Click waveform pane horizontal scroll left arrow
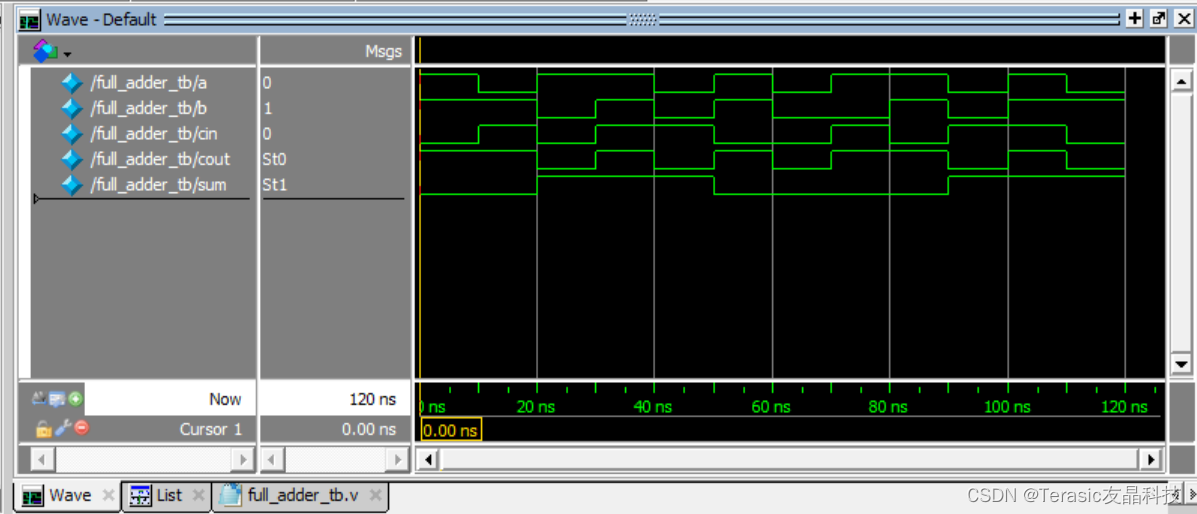The image size is (1197, 514). click(428, 460)
